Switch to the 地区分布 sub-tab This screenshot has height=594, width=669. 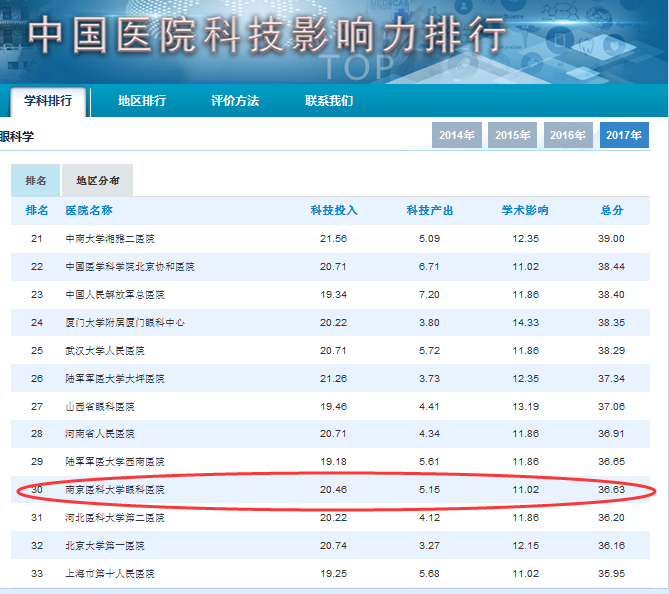point(97,181)
